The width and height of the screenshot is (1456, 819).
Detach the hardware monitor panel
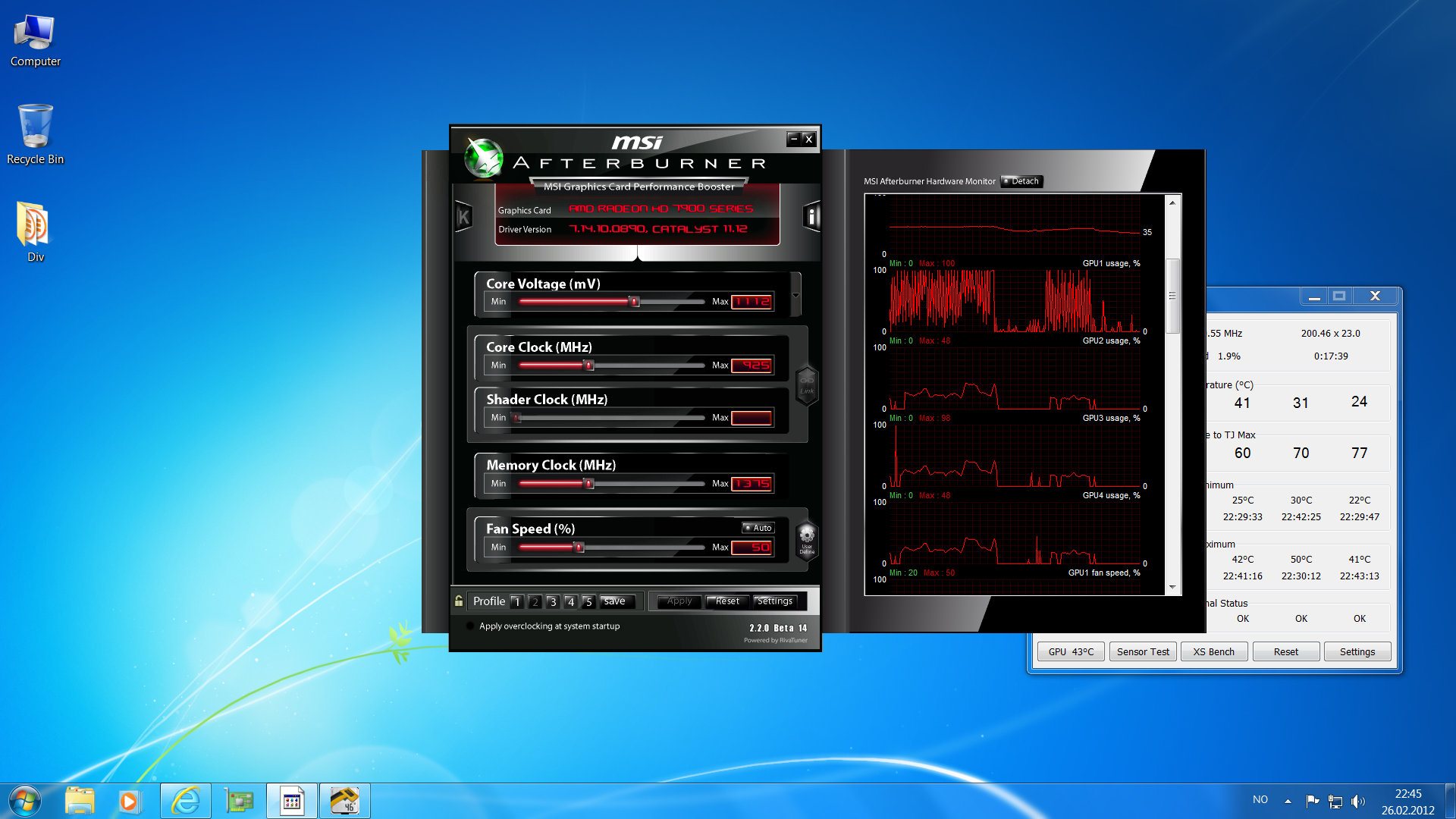(1021, 181)
